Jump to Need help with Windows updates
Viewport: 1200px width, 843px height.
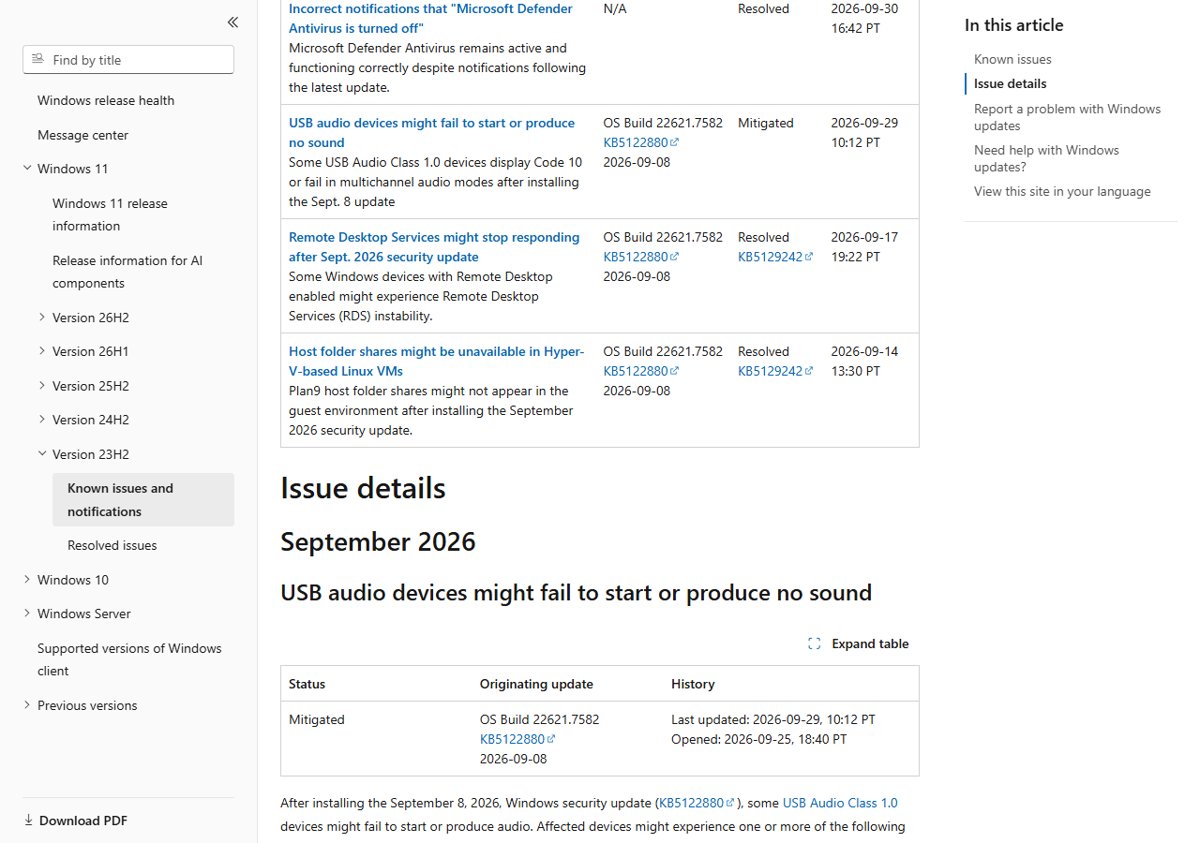coord(1046,158)
